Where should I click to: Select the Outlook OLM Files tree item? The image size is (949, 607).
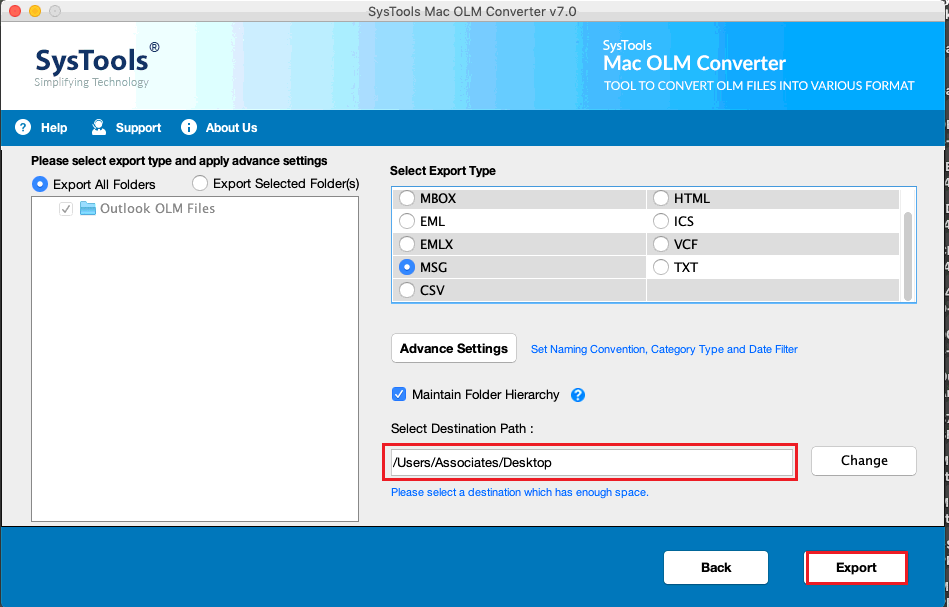157,208
